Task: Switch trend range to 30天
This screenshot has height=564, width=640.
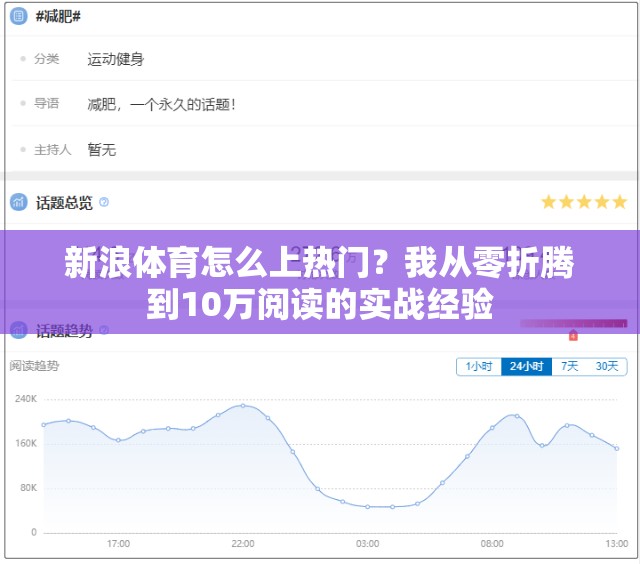Action: (x=607, y=366)
